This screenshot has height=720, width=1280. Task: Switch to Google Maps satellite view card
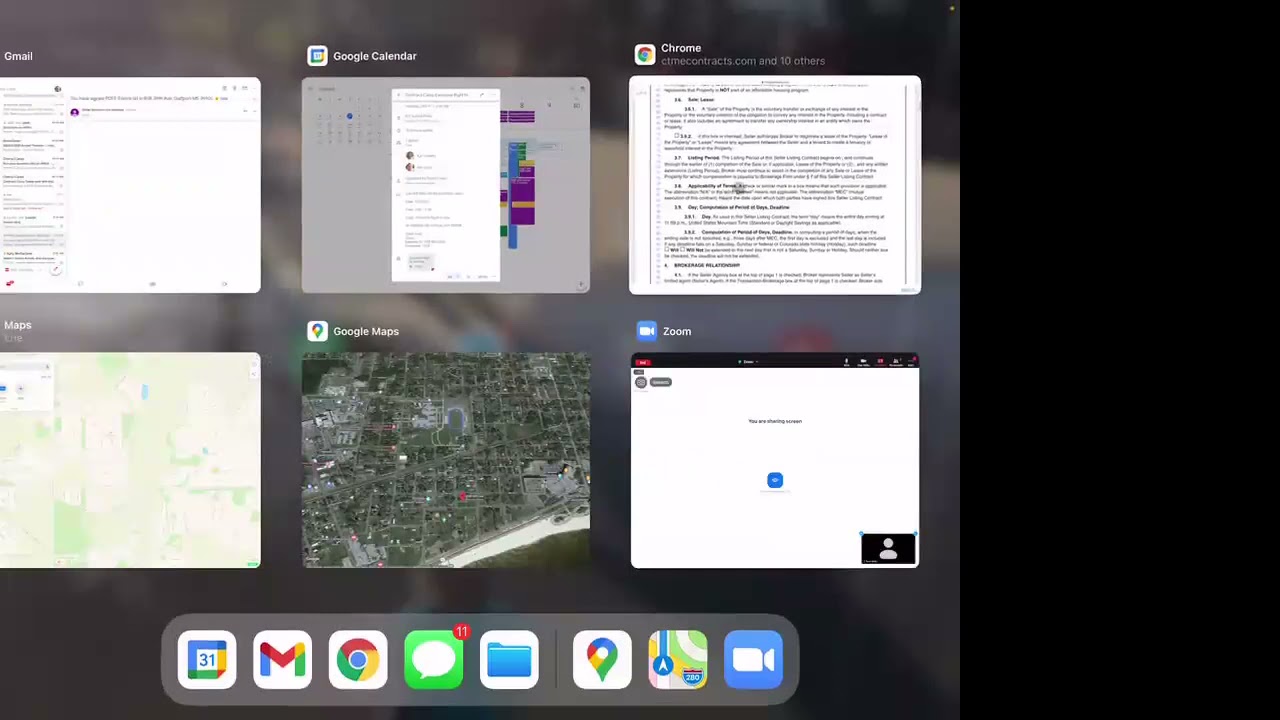tap(446, 460)
